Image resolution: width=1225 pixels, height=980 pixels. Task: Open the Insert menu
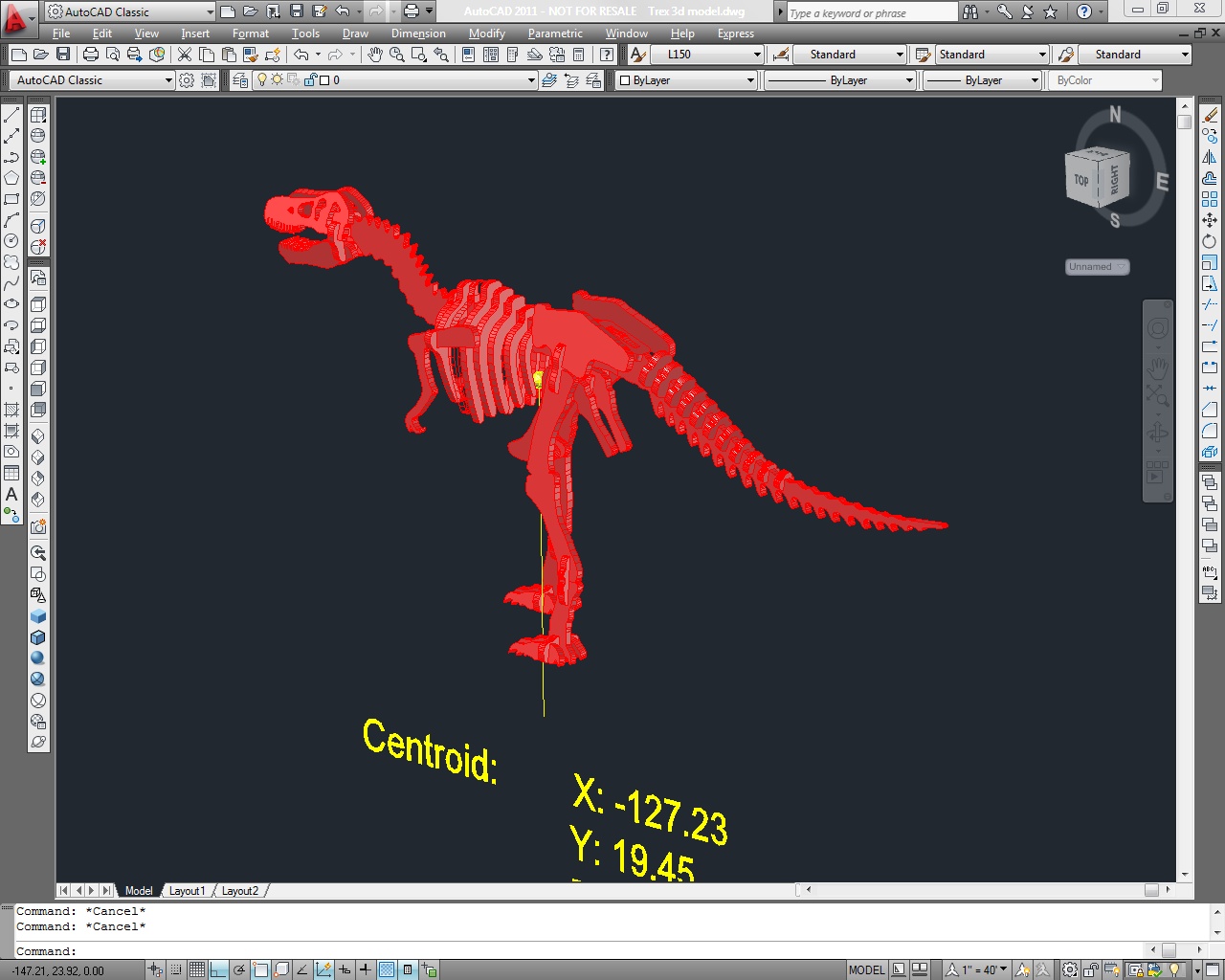point(195,33)
